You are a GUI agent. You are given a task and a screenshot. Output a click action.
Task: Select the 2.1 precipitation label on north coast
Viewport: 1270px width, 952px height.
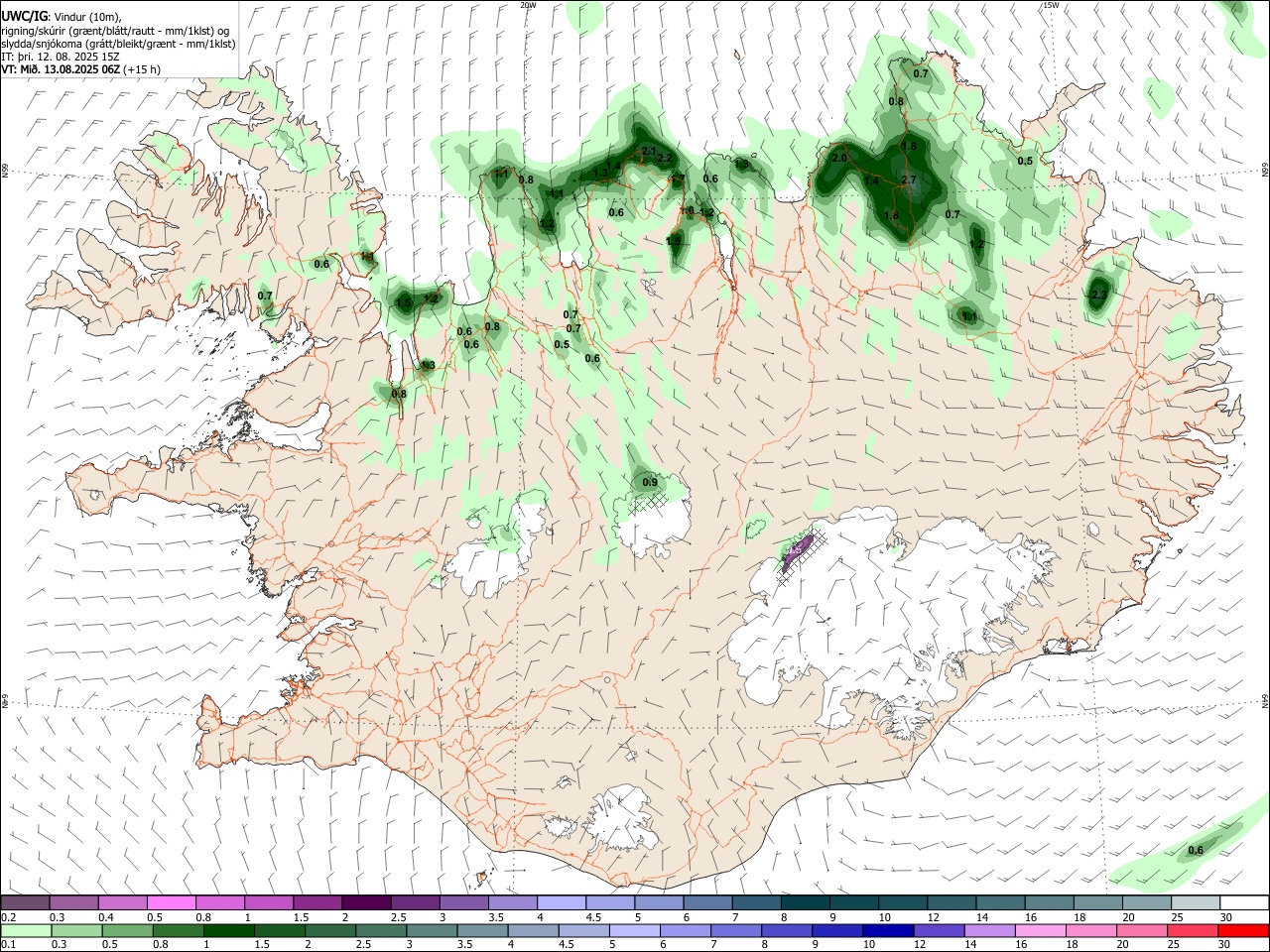pos(649,151)
